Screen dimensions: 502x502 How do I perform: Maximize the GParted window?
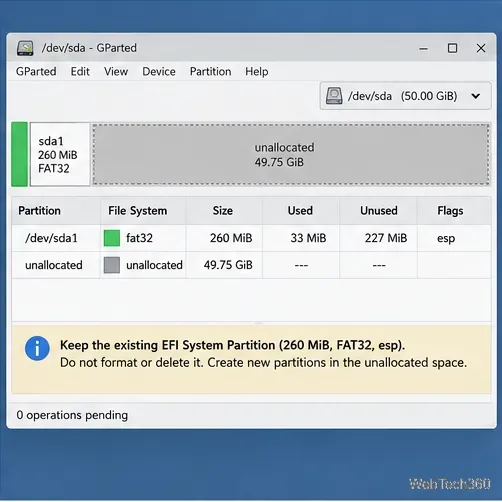point(452,48)
